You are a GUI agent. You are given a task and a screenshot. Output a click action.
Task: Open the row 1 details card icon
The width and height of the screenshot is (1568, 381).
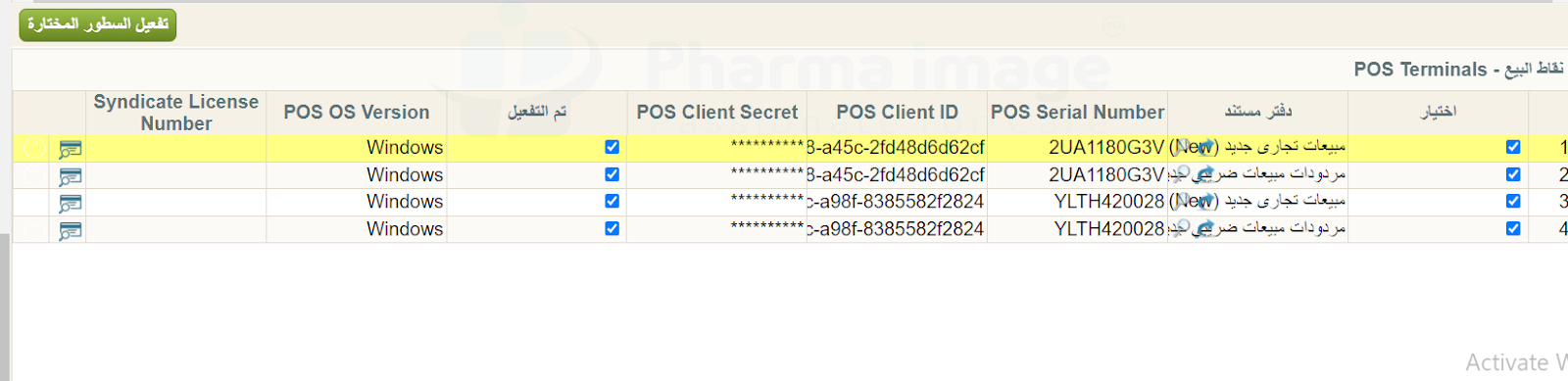coord(70,149)
